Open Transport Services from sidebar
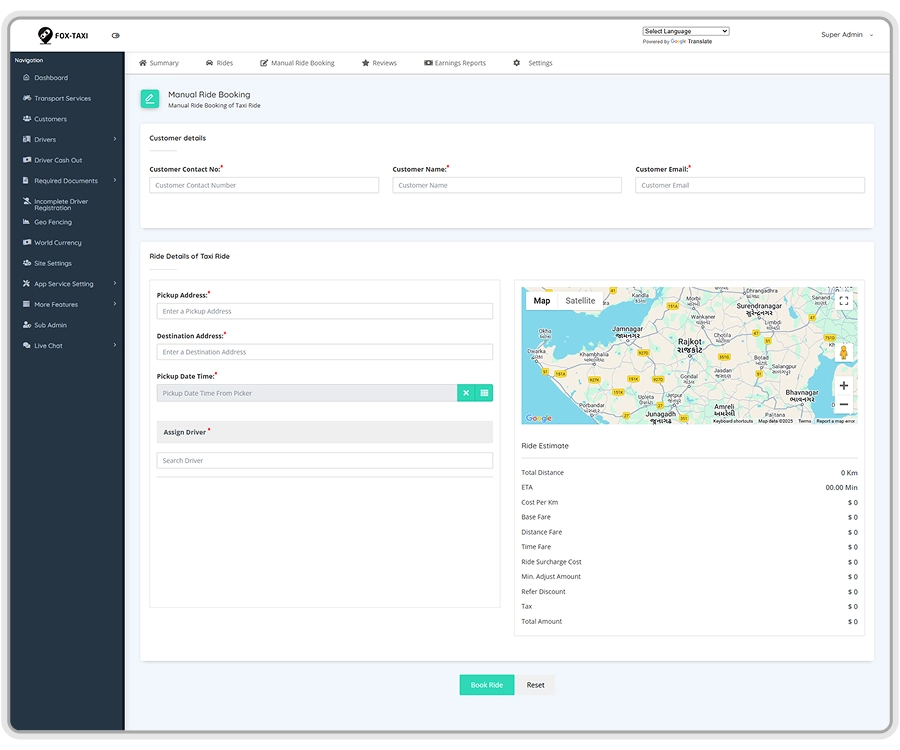Image resolution: width=900 pixels, height=750 pixels. point(62,98)
